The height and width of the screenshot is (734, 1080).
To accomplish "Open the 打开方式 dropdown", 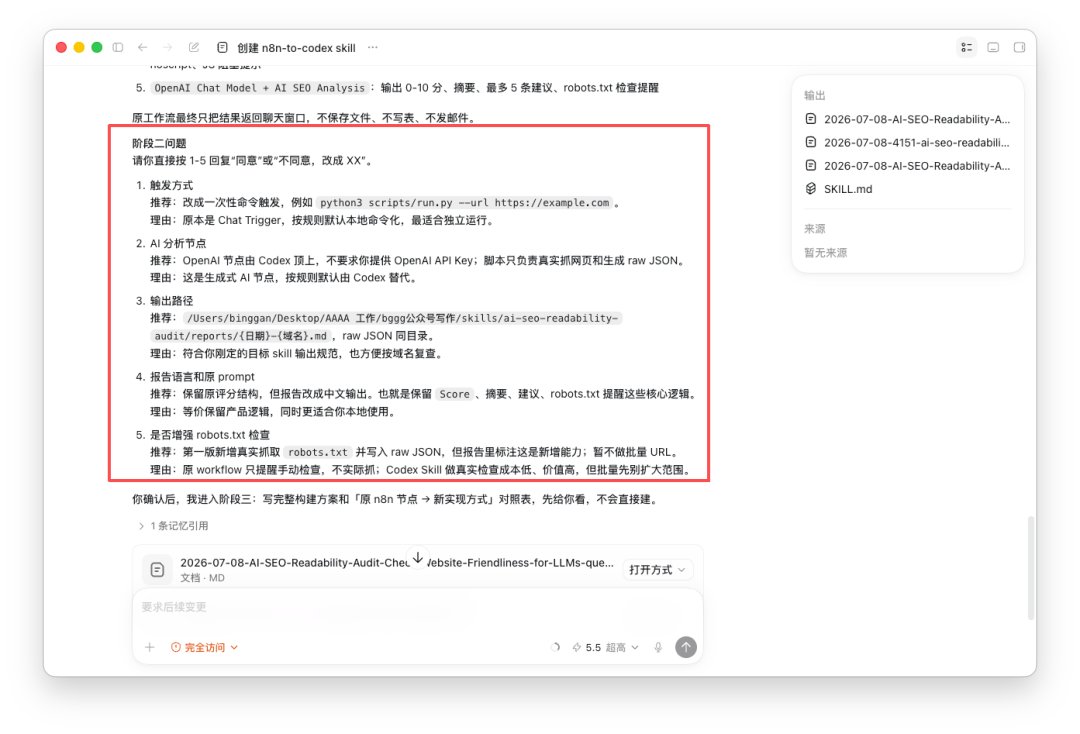I will click(657, 569).
